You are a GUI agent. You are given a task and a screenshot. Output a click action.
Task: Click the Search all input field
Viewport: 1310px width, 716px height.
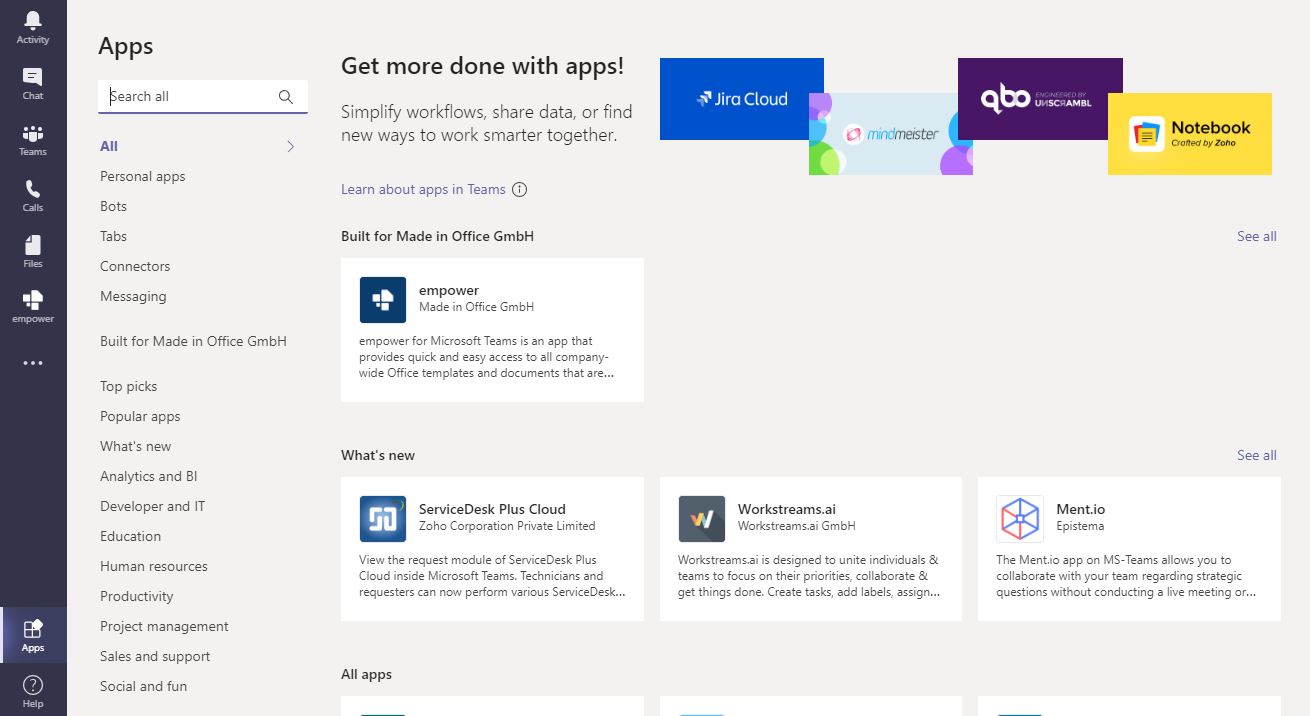point(190,97)
